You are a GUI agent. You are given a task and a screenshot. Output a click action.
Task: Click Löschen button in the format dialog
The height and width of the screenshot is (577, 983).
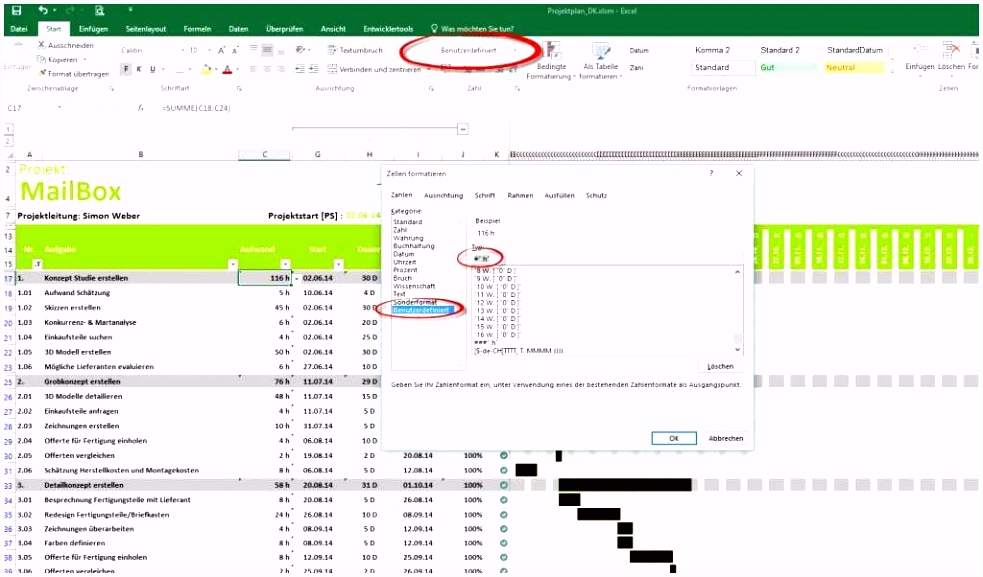[720, 366]
